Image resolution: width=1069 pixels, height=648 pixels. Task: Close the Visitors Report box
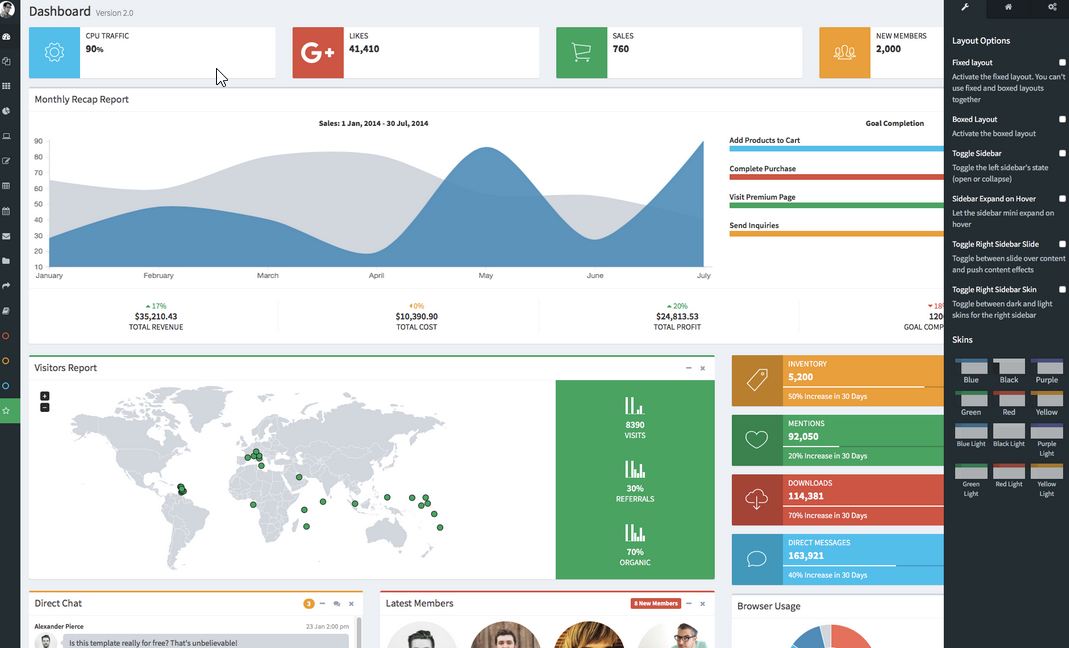(702, 368)
